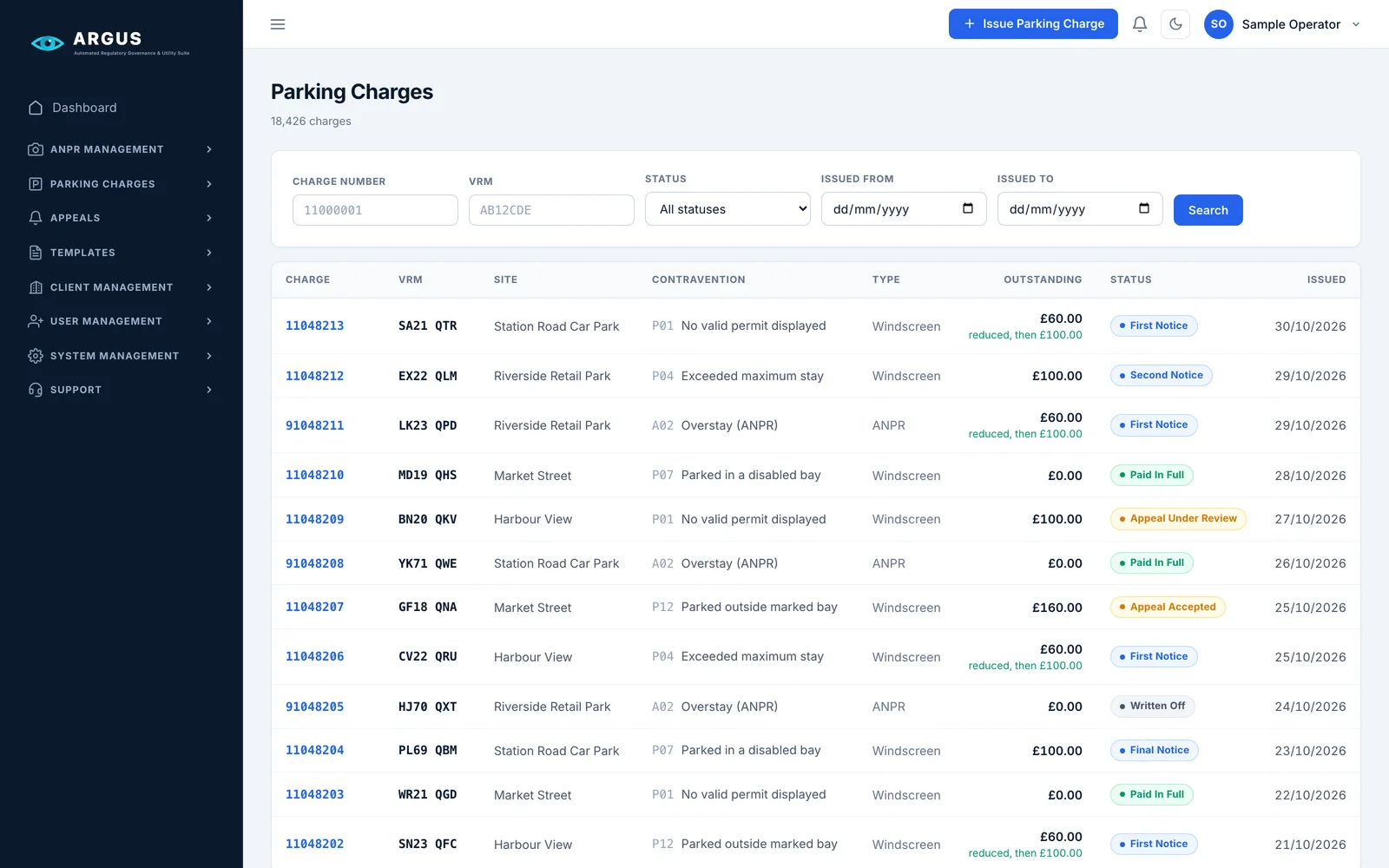1389x868 pixels.
Task: Open Support menu item
Action: tap(122, 390)
